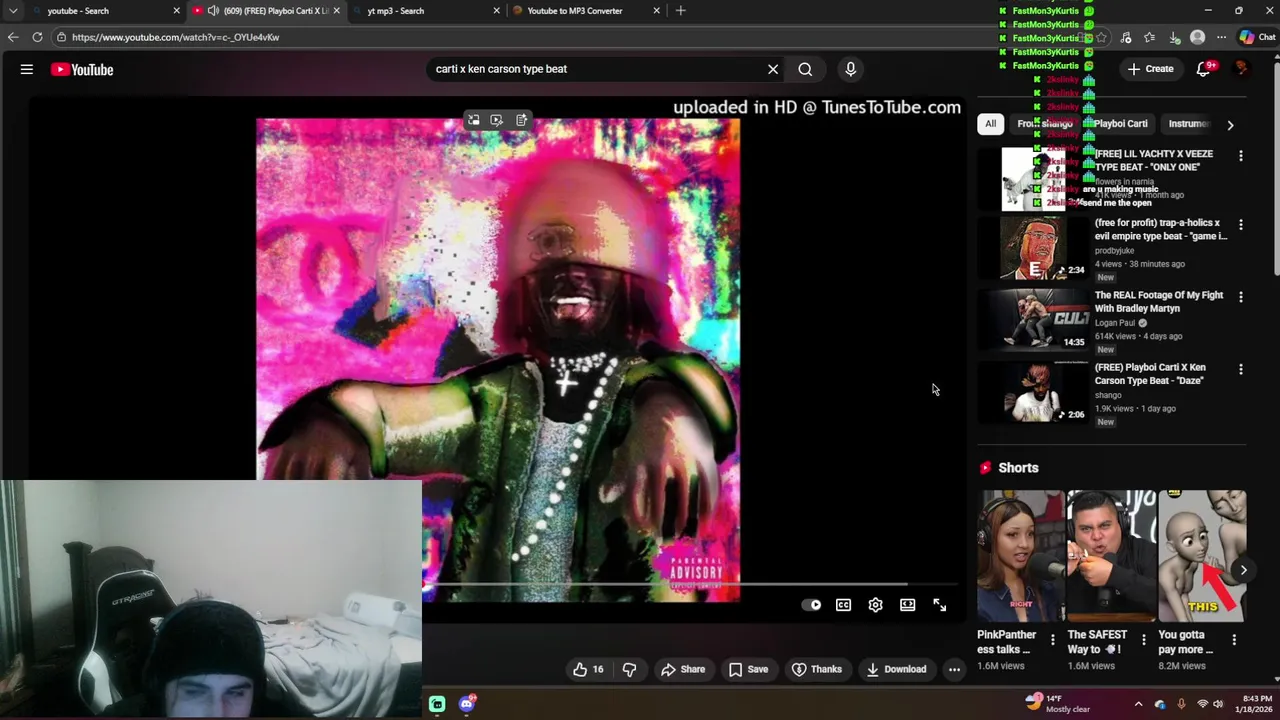The height and width of the screenshot is (720, 1280).
Task: Enter fullscreen in the video player
Action: 939,605
